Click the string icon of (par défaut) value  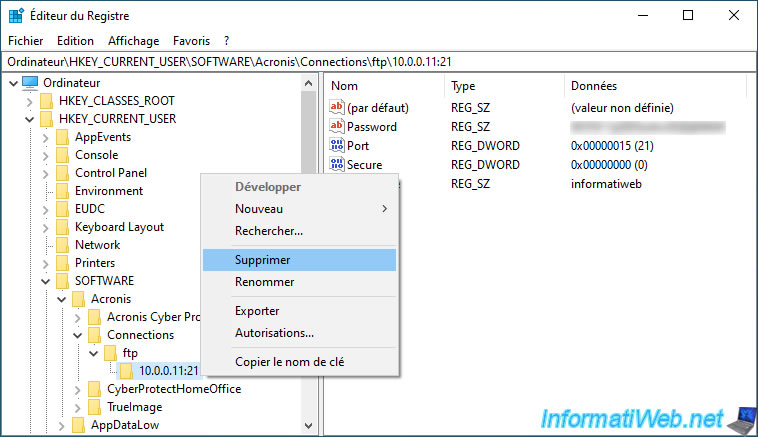(x=336, y=107)
